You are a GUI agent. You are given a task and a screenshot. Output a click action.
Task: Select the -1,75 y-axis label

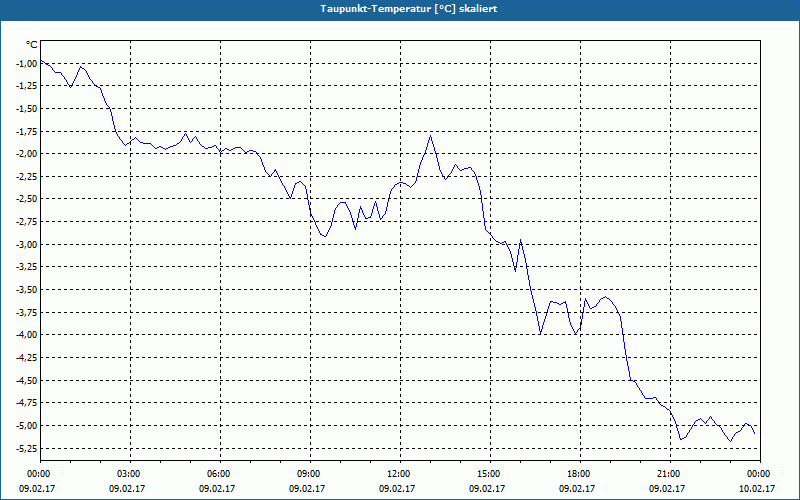(x=27, y=131)
